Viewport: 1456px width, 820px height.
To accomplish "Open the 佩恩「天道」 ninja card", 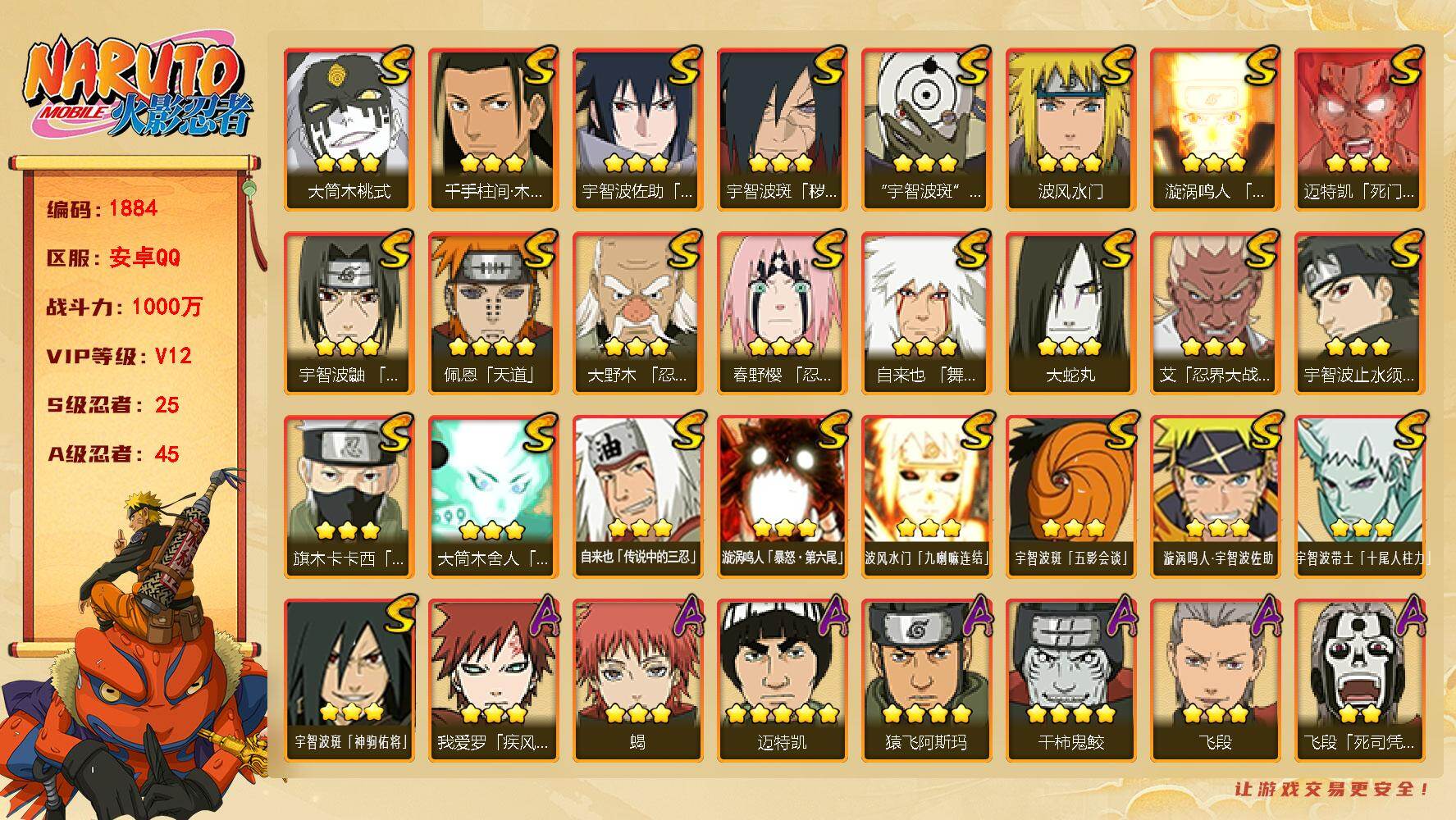I will (x=493, y=313).
